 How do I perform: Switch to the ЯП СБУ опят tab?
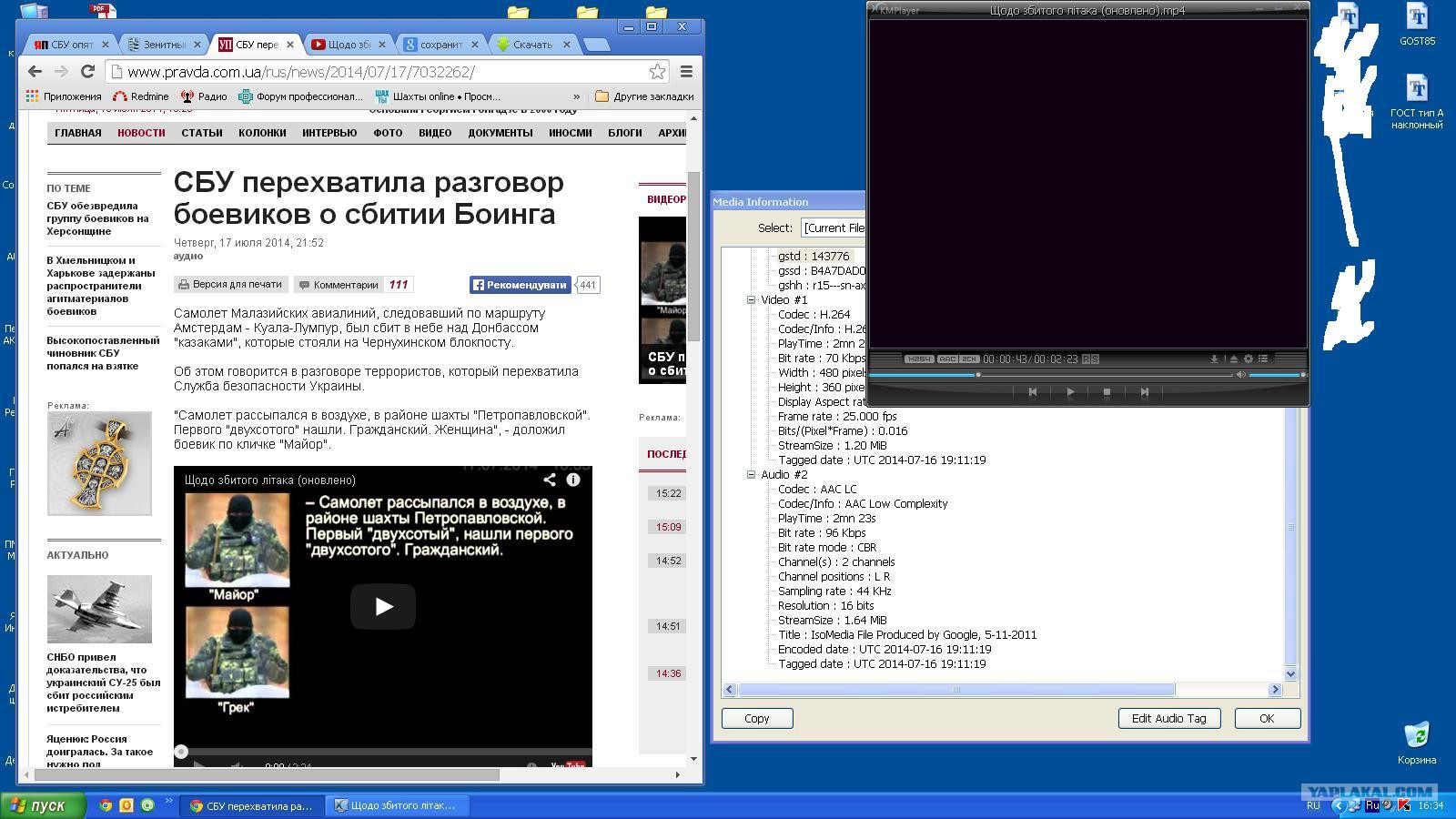point(71,44)
